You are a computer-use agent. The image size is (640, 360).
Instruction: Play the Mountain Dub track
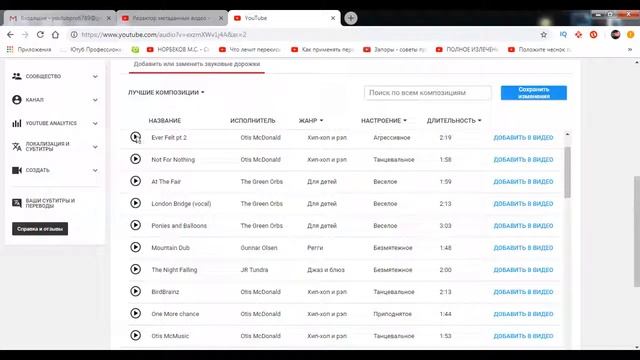point(135,247)
